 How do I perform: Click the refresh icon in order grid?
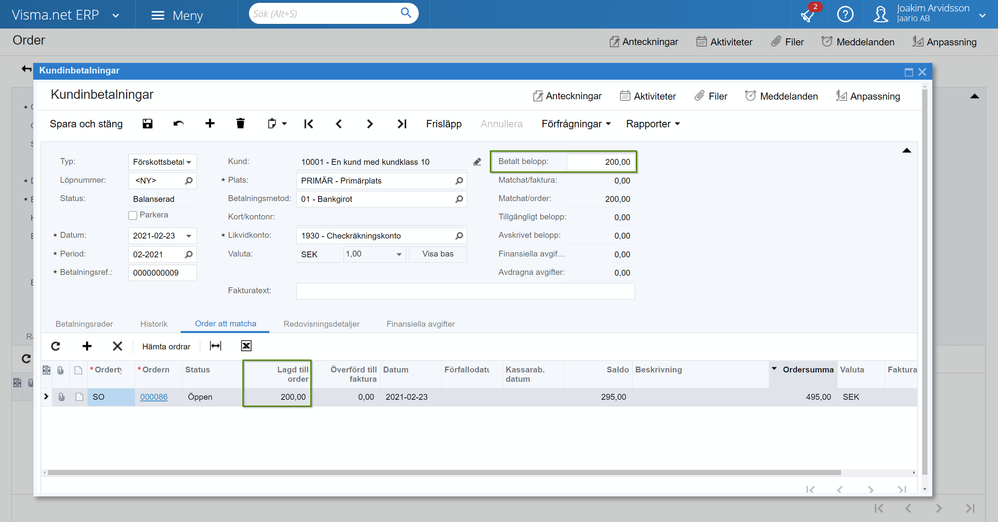pos(56,346)
